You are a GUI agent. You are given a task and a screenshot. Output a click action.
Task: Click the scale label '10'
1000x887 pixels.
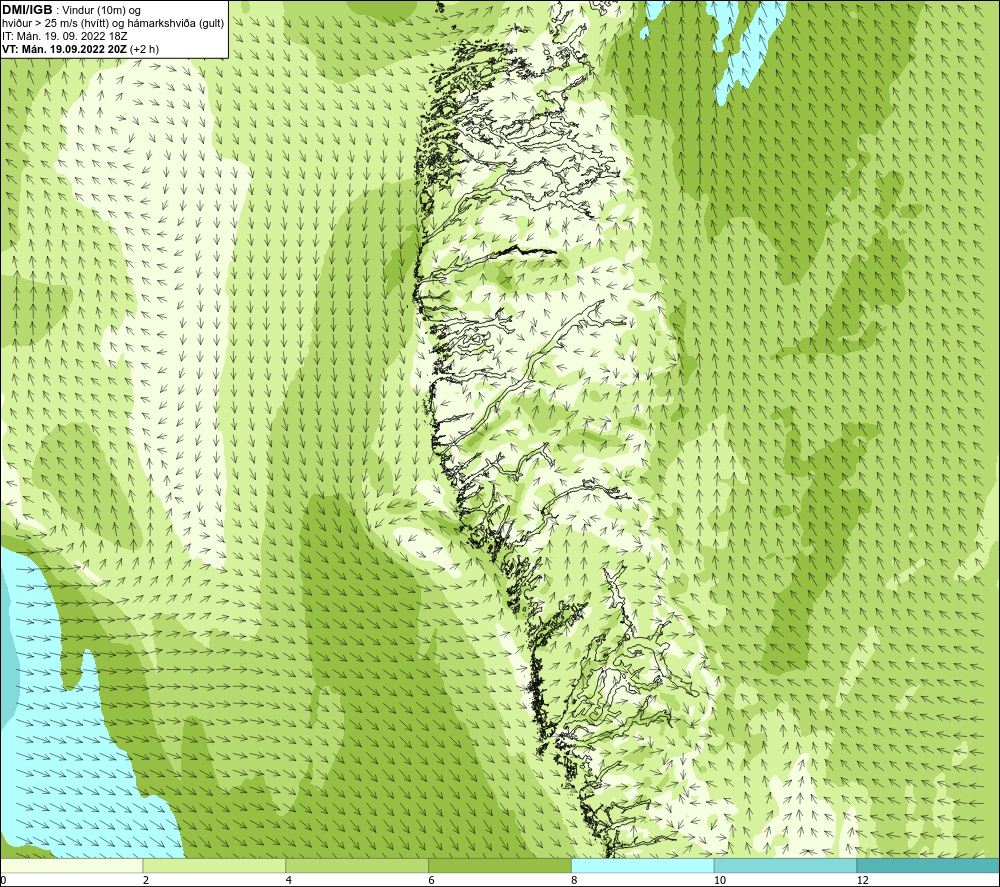pos(720,881)
